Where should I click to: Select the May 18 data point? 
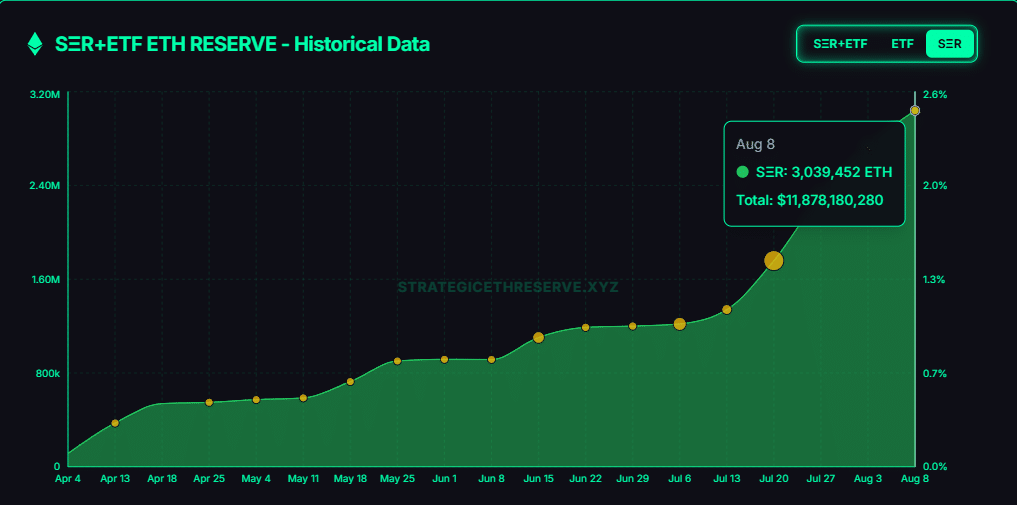pyautogui.click(x=350, y=381)
